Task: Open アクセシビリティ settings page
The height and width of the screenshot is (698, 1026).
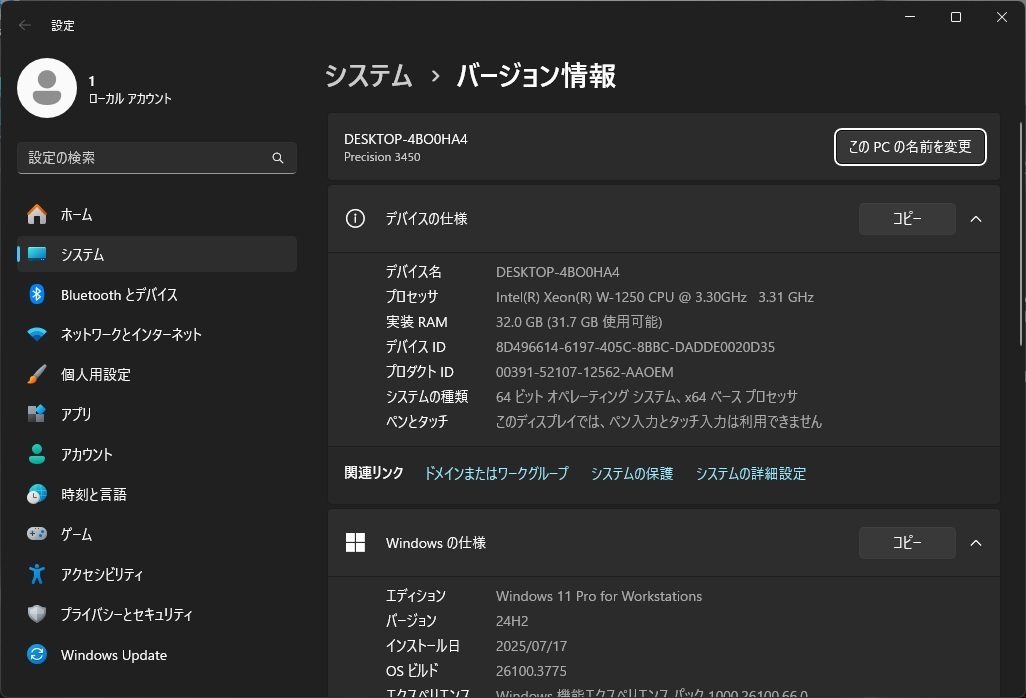Action: coord(157,574)
